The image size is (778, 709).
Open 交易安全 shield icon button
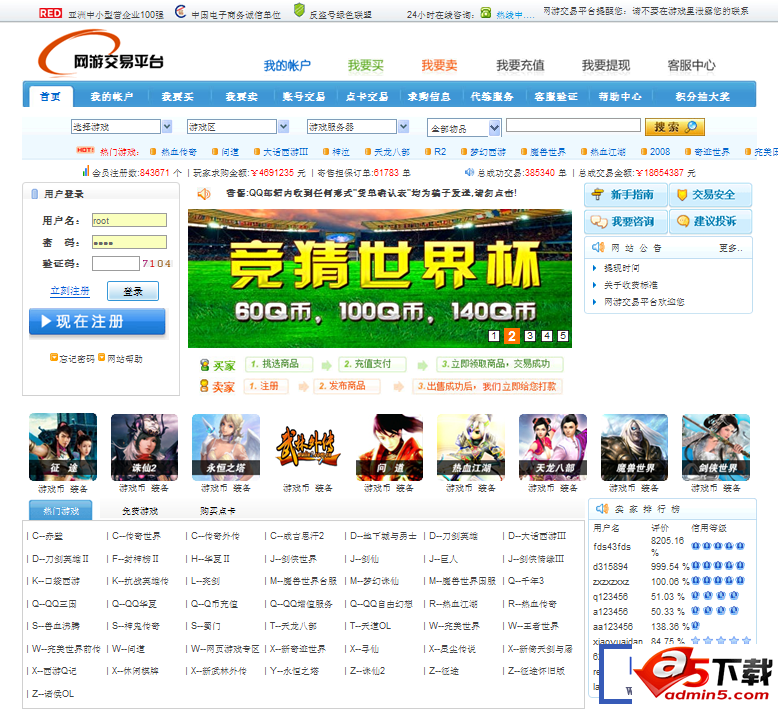(710, 194)
